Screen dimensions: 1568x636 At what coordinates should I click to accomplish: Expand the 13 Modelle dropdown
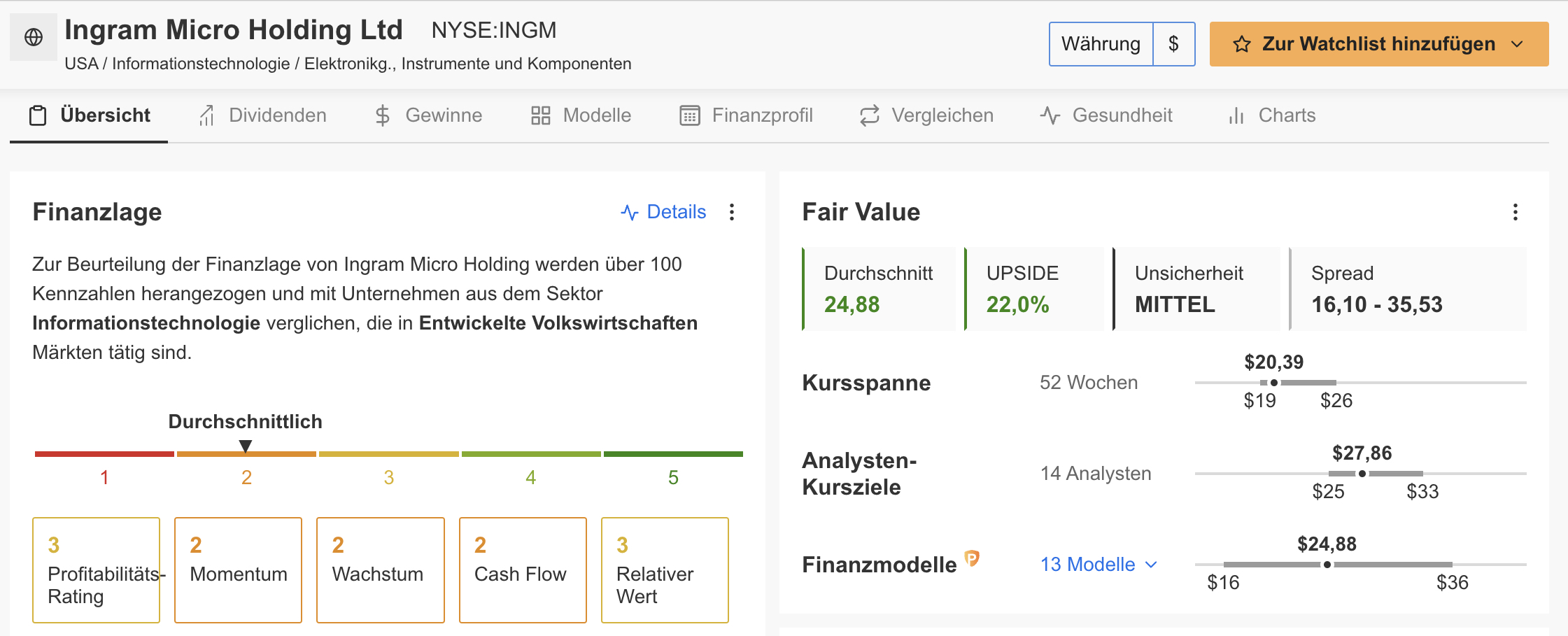point(1099,565)
